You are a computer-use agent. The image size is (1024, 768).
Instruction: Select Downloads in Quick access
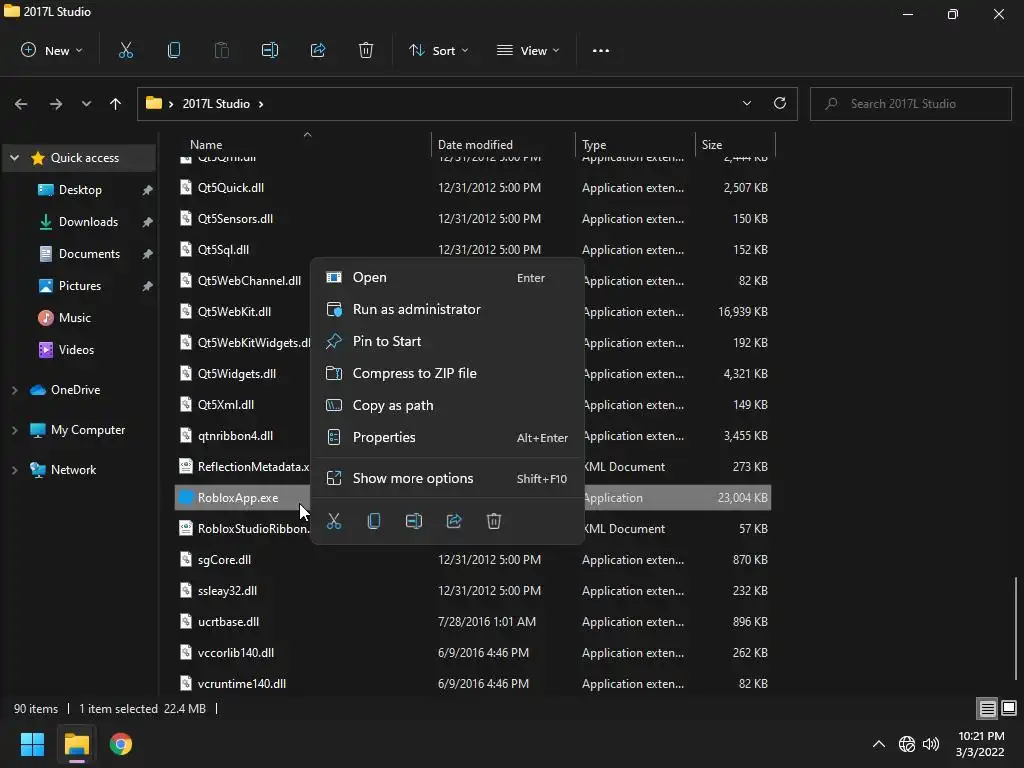tap(80, 222)
